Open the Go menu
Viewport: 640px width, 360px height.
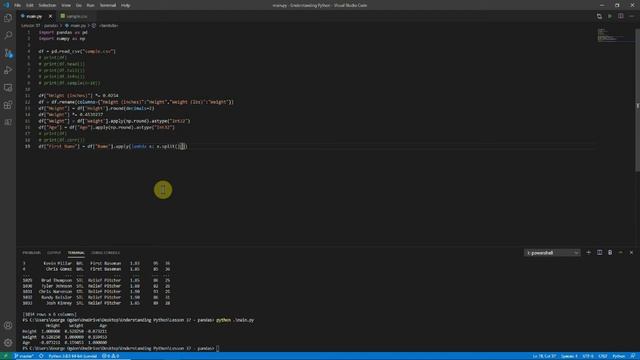tap(79, 5)
